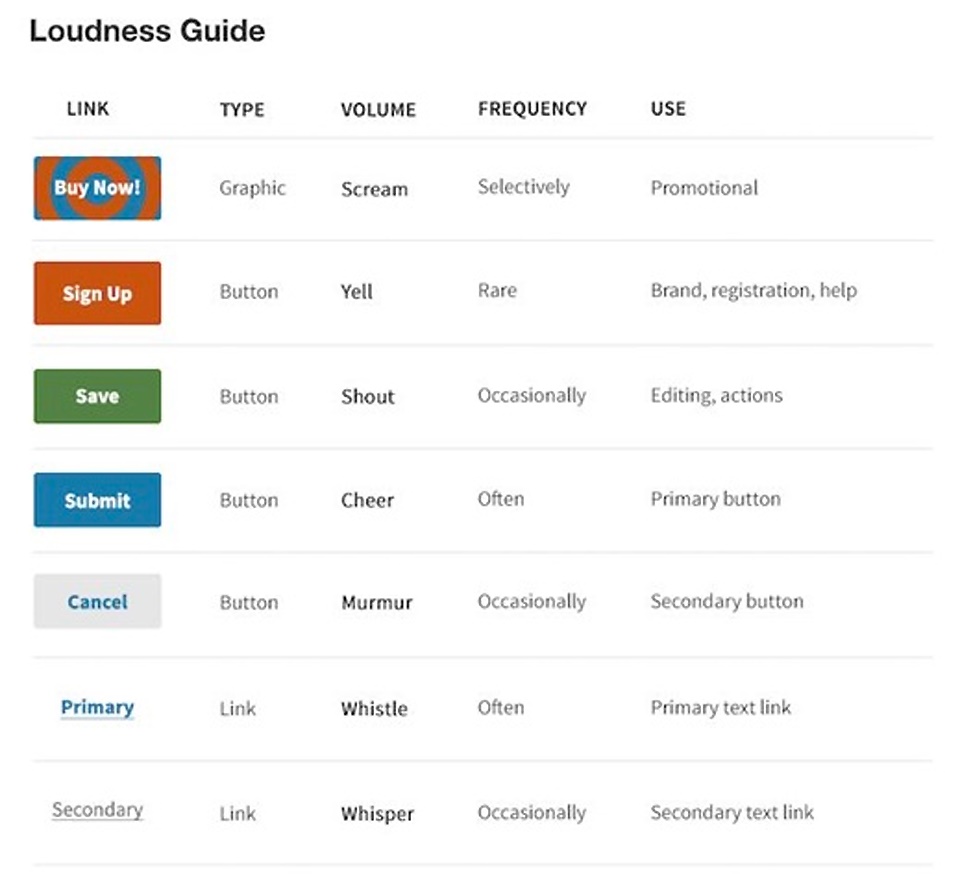The width and height of the screenshot is (960, 874).
Task: Select the TYPE column header
Action: click(x=242, y=110)
